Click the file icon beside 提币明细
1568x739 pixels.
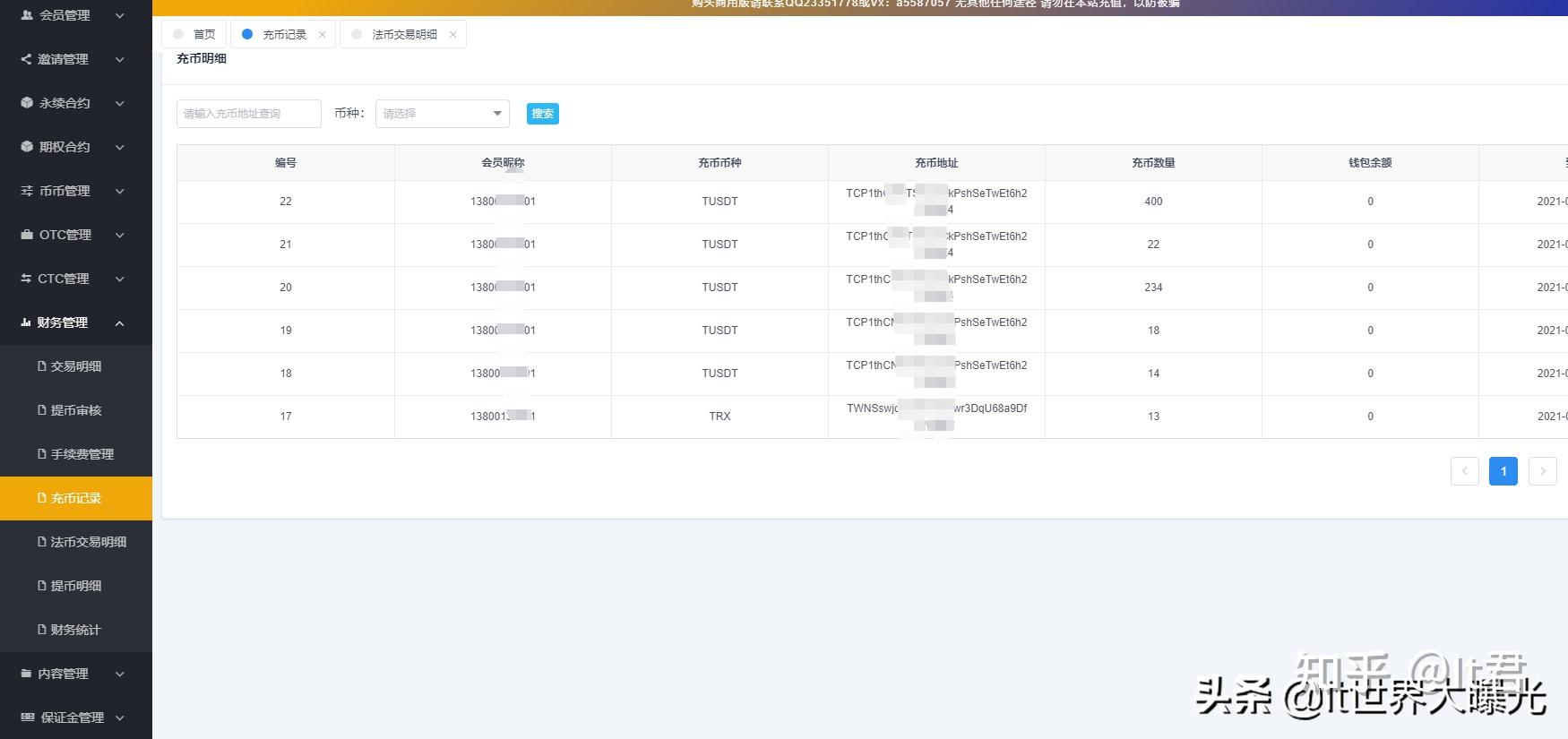coord(42,586)
